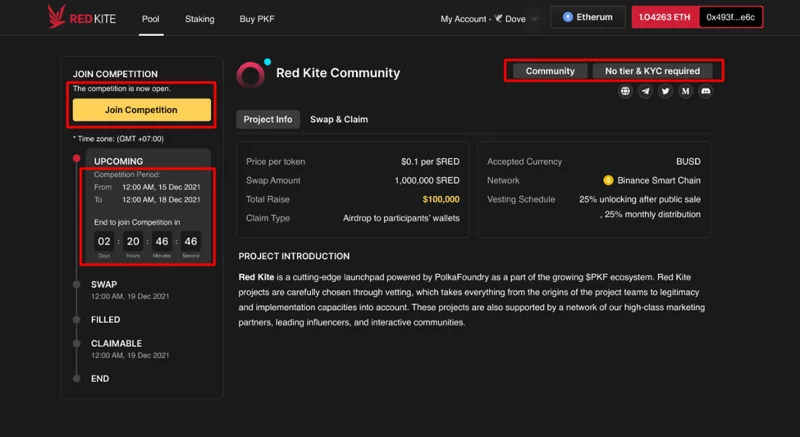Open the Discord server icon
800x437 pixels.
(706, 91)
